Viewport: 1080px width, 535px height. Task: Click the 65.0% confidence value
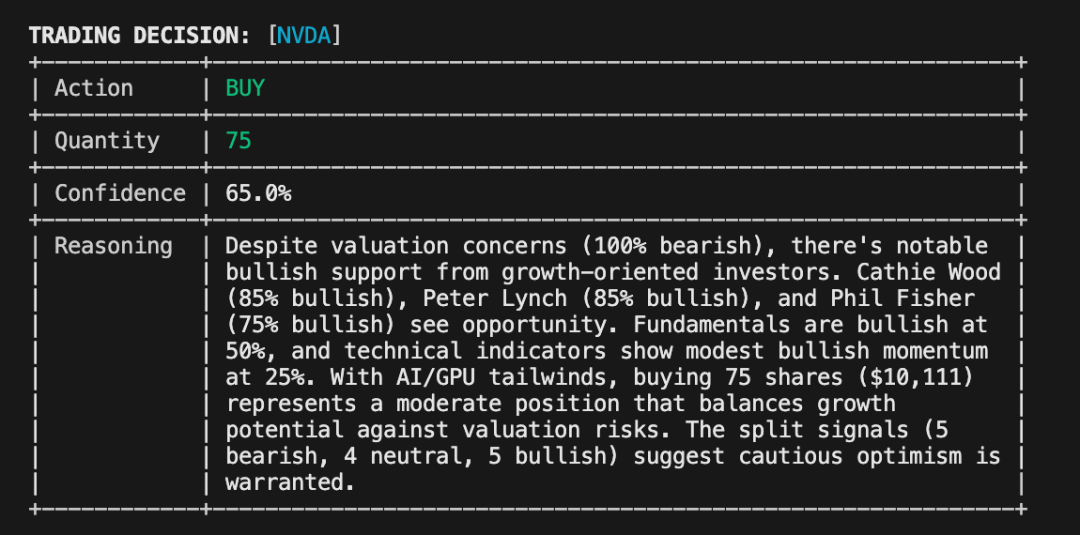click(x=258, y=193)
